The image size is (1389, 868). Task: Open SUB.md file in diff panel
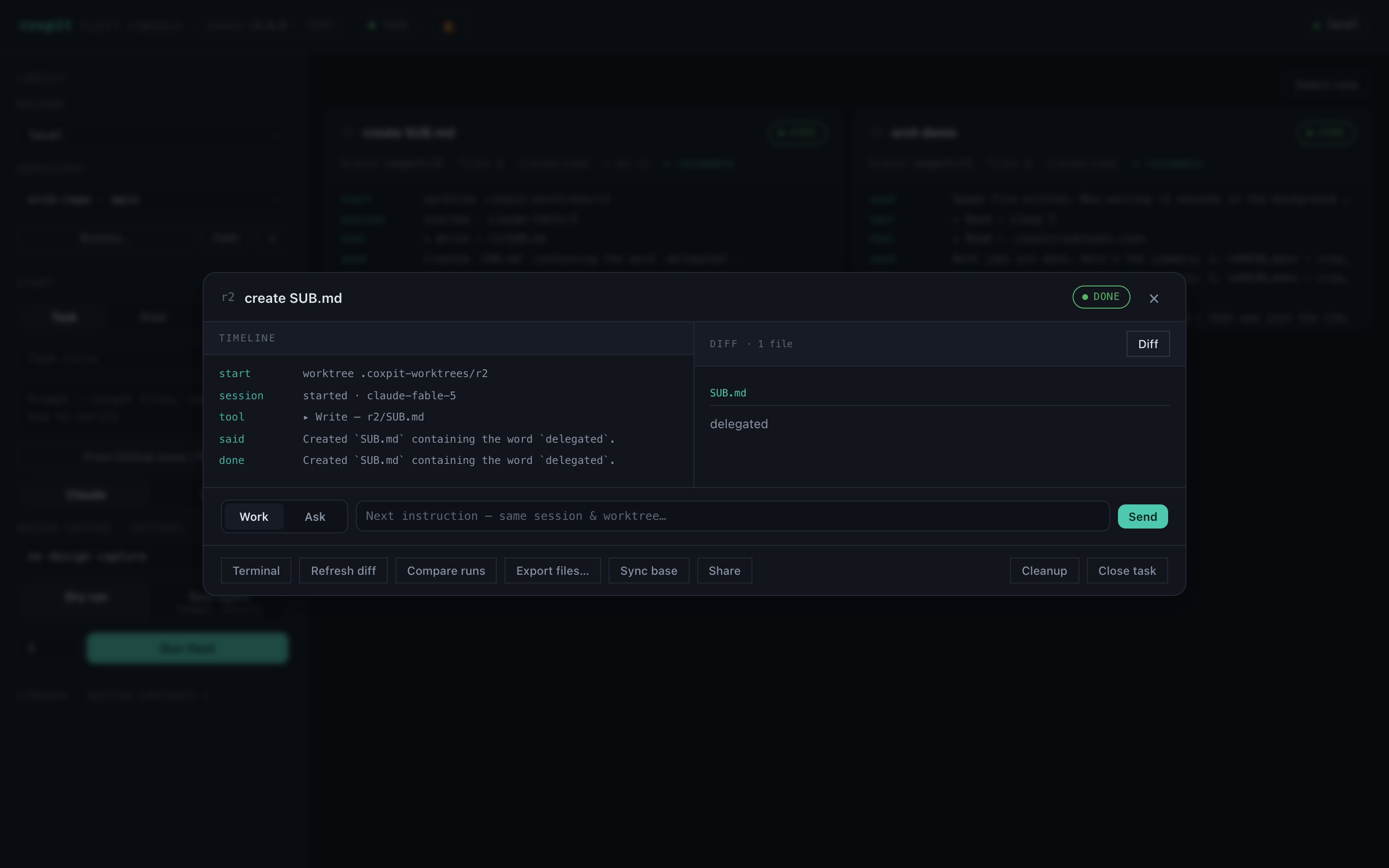click(x=728, y=393)
